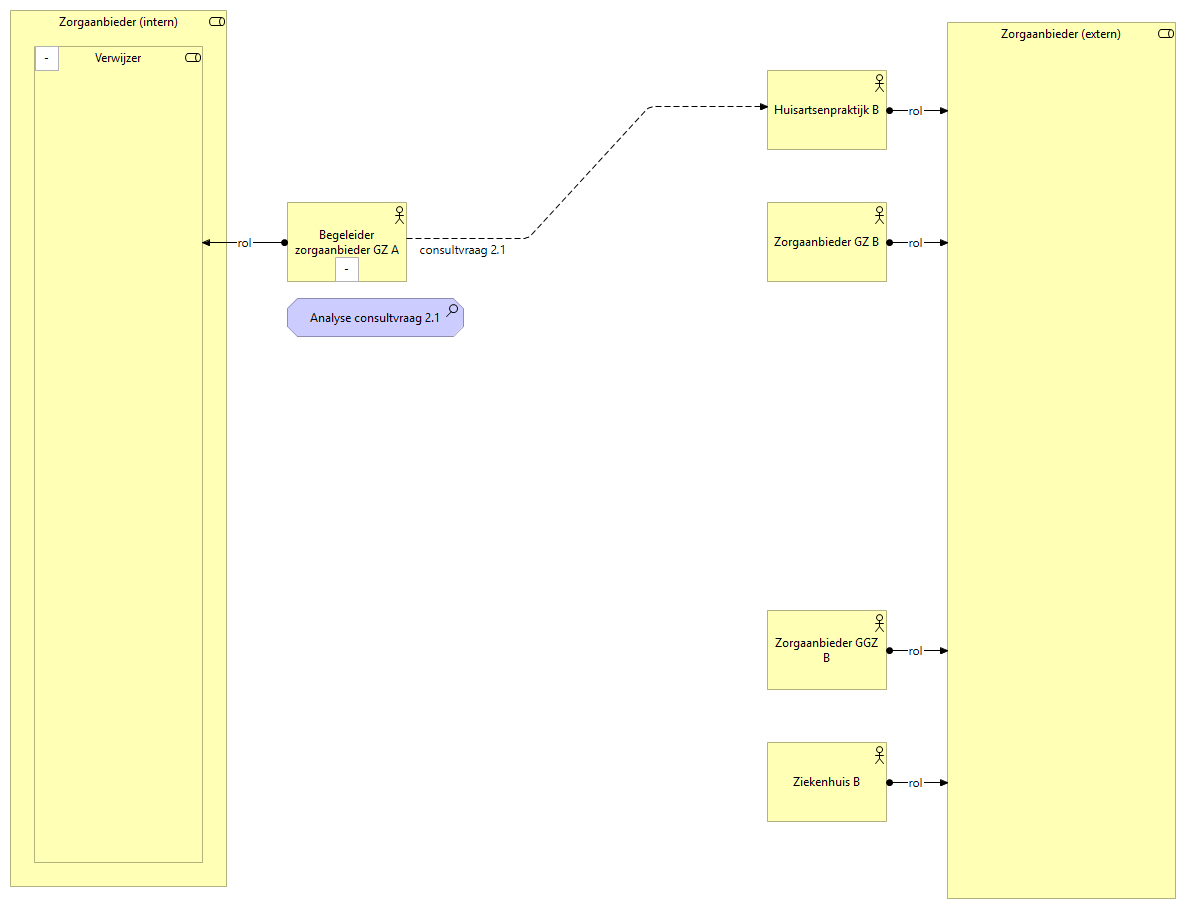The width and height of the screenshot is (1186, 909).
Task: Click actor icon on Begeleider zorgaanbieder GZ A
Action: 399,214
